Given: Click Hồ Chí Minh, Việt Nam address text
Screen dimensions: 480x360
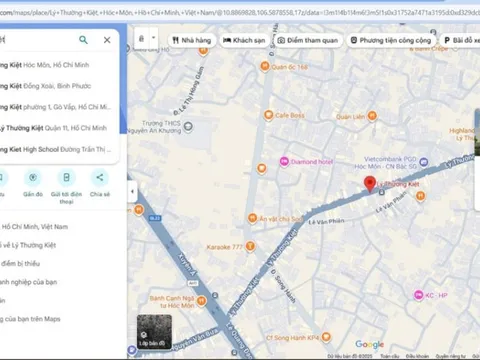Looking at the screenshot, I should (x=34, y=227).
